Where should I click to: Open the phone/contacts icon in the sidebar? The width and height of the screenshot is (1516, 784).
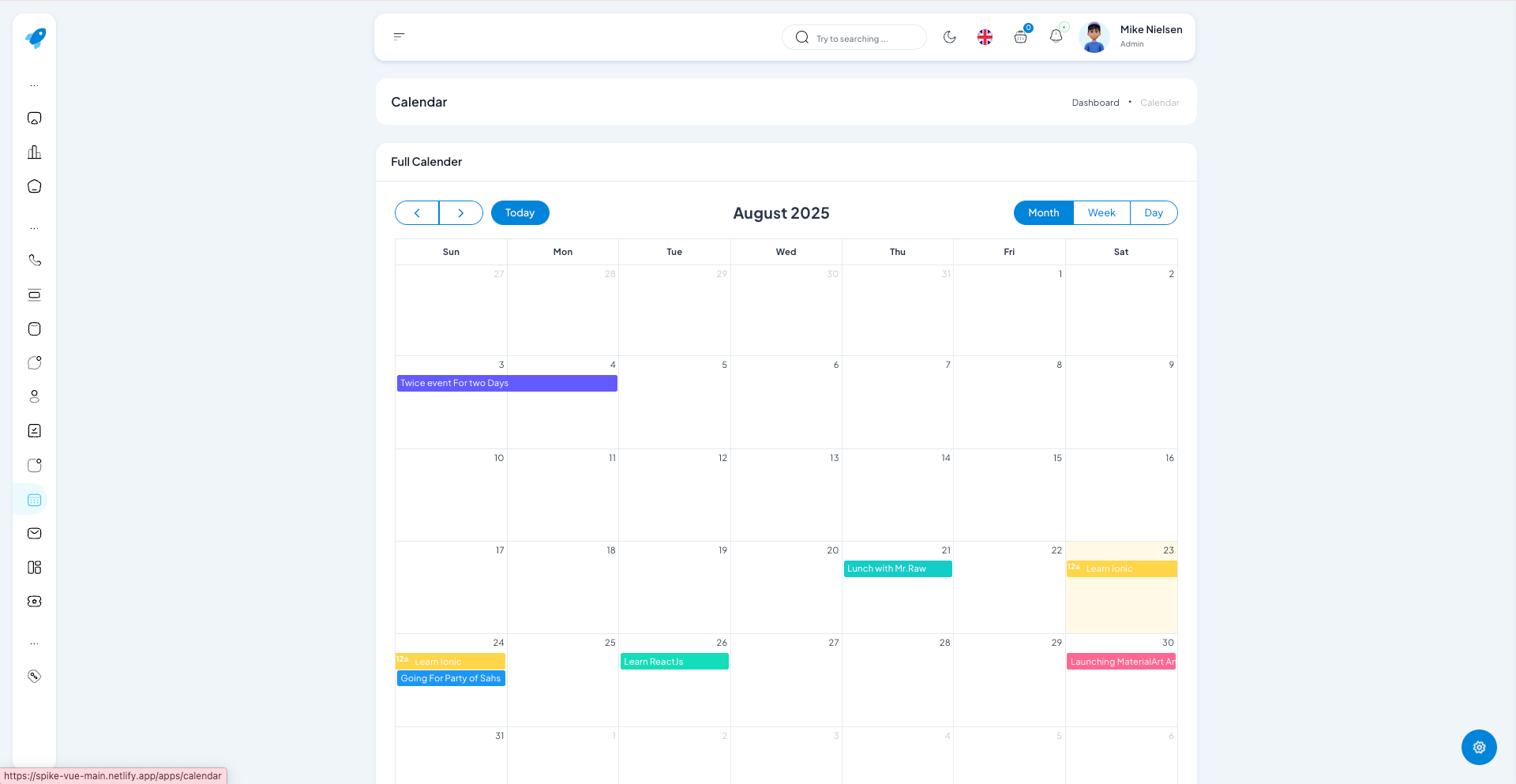pyautogui.click(x=34, y=260)
